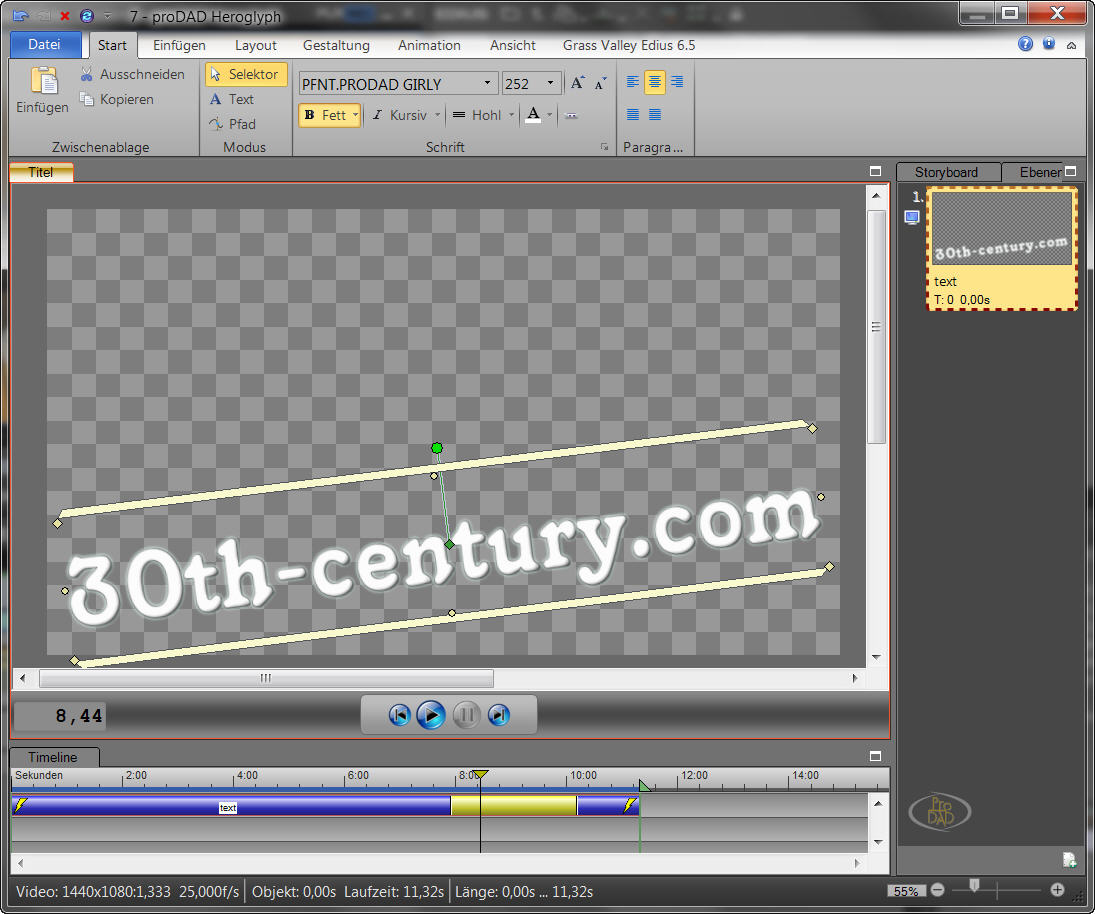
Task: Open font size 252 dropdown
Action: 550,84
